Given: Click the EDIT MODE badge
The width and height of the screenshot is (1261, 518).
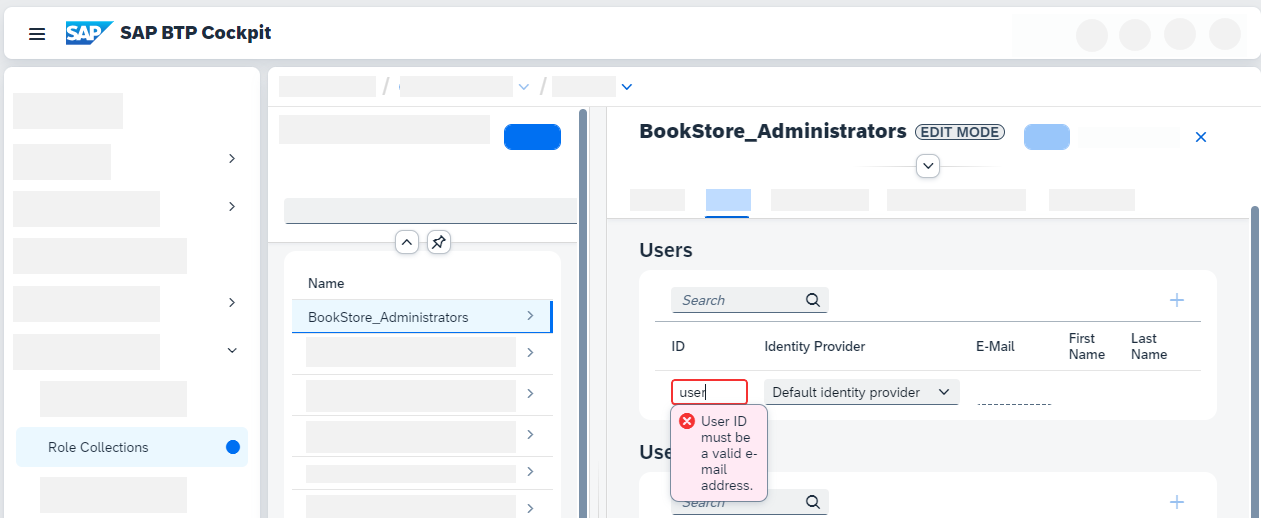Looking at the screenshot, I should (960, 132).
